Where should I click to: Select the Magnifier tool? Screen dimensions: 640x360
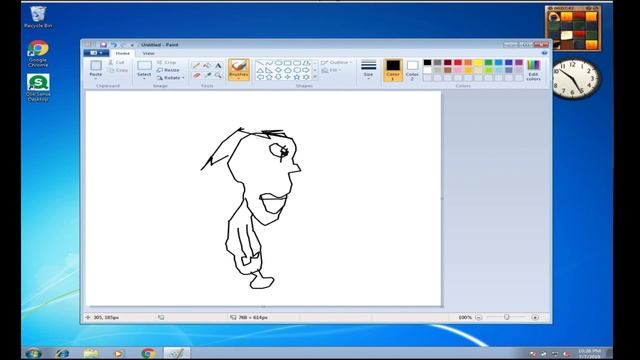218,76
